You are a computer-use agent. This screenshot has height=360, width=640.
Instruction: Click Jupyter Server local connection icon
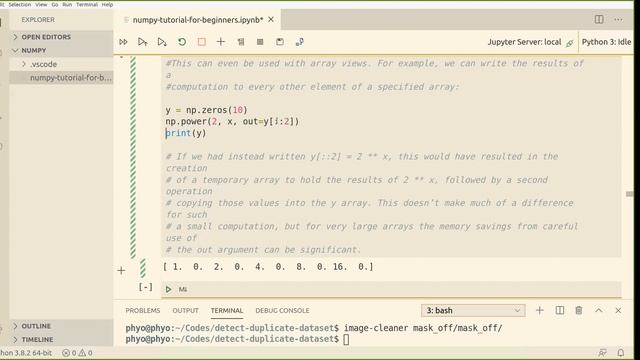coord(569,42)
